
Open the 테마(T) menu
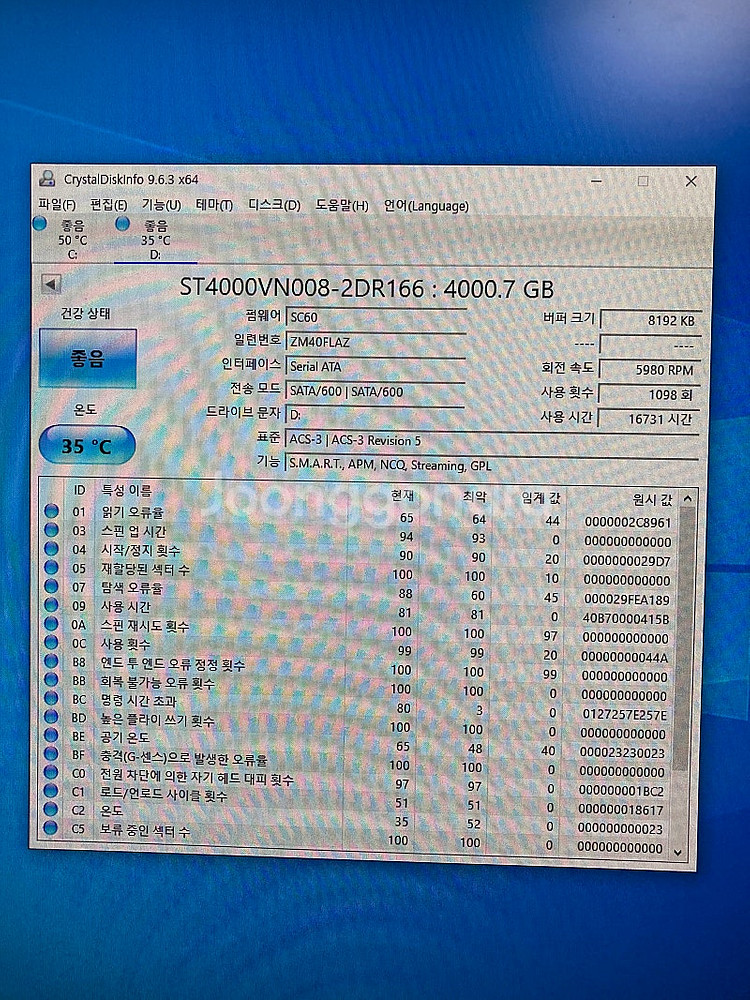[214, 205]
